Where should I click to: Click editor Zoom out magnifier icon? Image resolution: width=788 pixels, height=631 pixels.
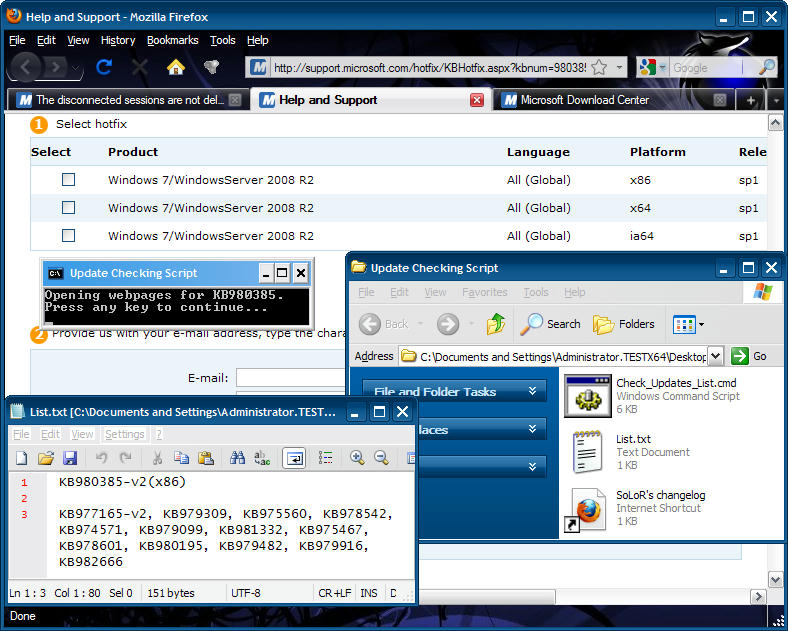coord(381,458)
